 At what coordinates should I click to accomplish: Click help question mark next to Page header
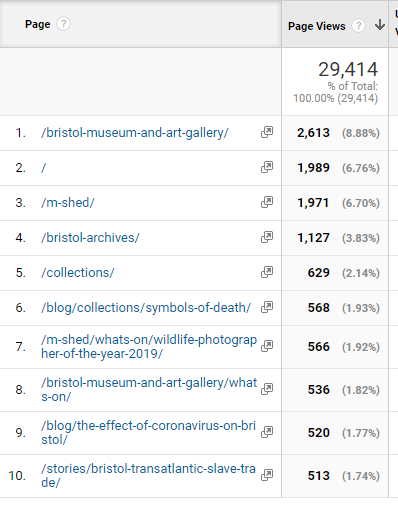[63, 24]
